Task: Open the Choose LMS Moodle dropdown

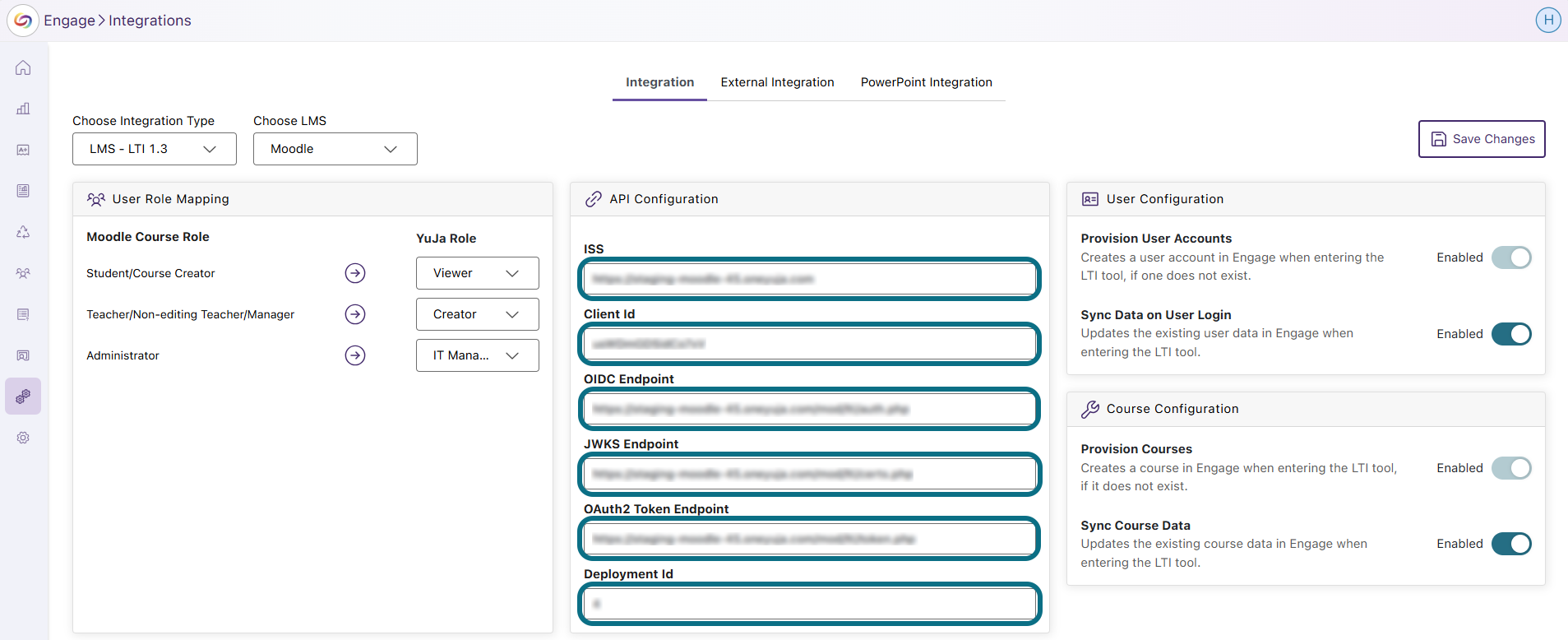Action: (x=335, y=149)
